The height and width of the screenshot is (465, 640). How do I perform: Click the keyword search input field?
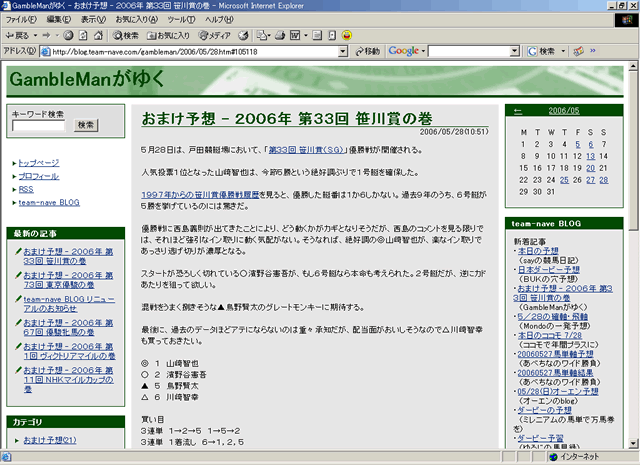[40, 125]
